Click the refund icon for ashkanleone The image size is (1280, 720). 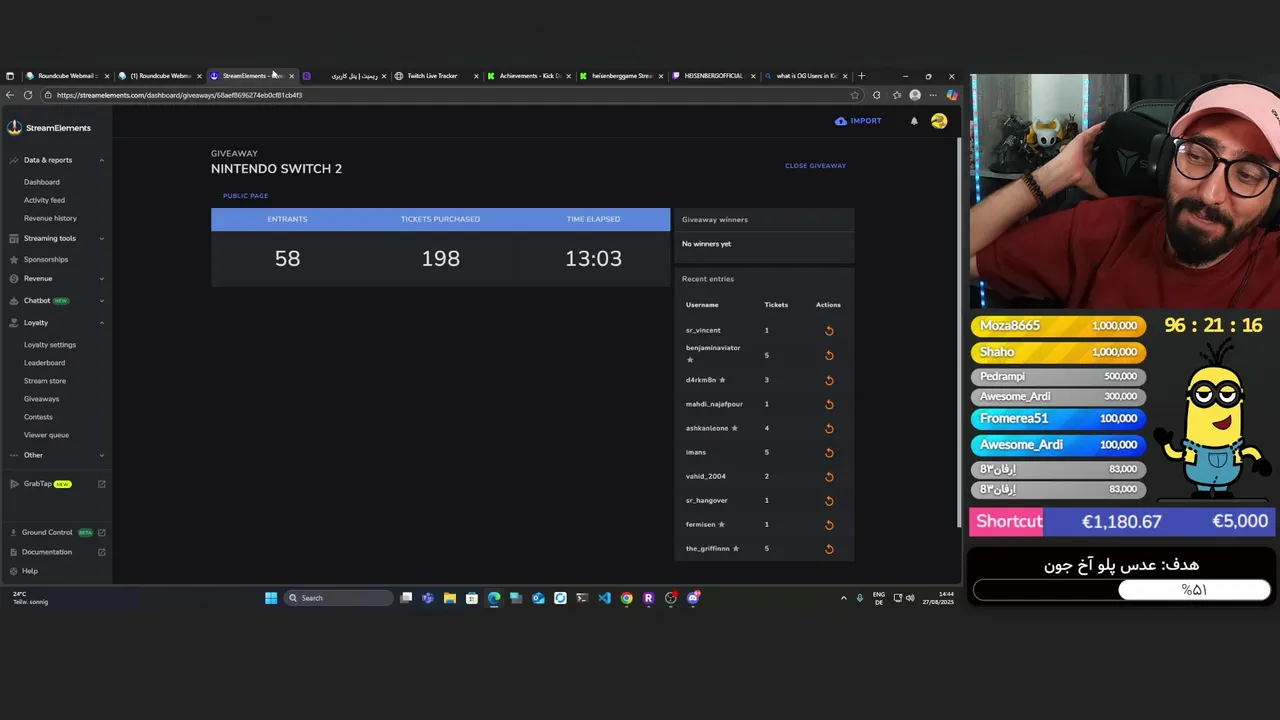pyautogui.click(x=829, y=428)
